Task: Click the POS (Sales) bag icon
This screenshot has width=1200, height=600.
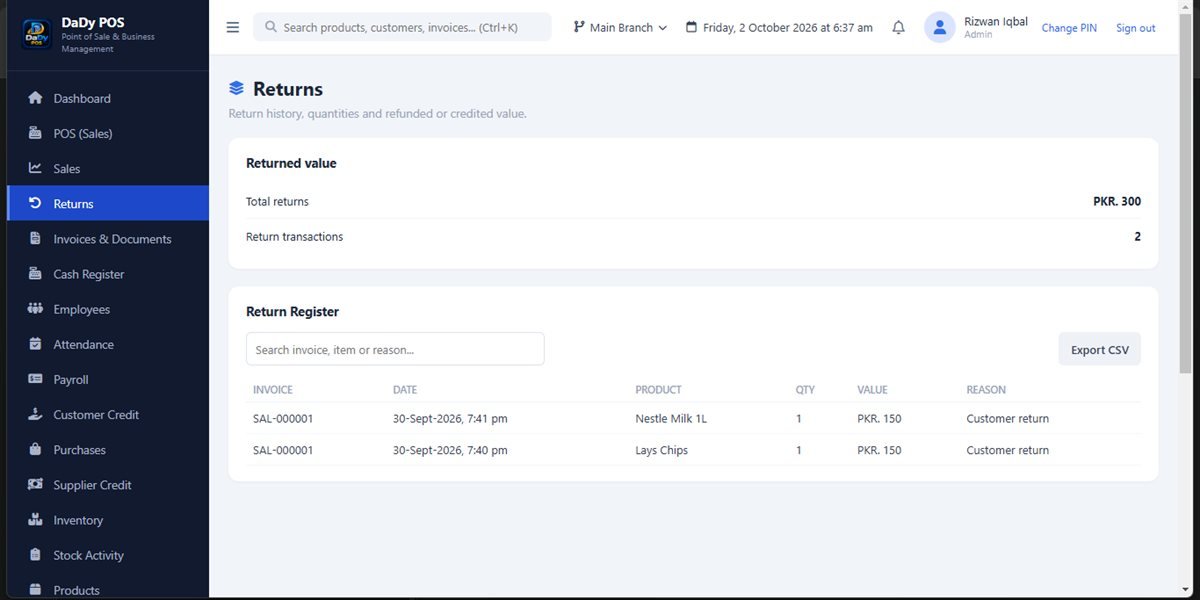Action: pyautogui.click(x=36, y=133)
